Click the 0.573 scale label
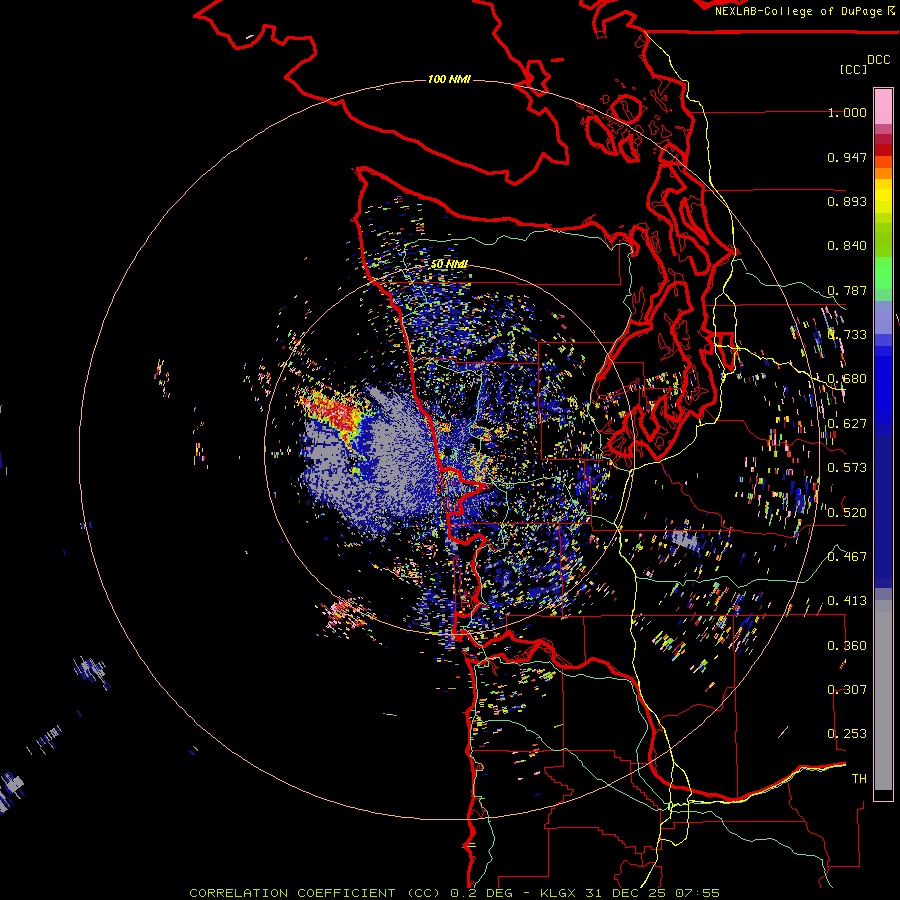Screen dimensions: 900x900 point(847,468)
